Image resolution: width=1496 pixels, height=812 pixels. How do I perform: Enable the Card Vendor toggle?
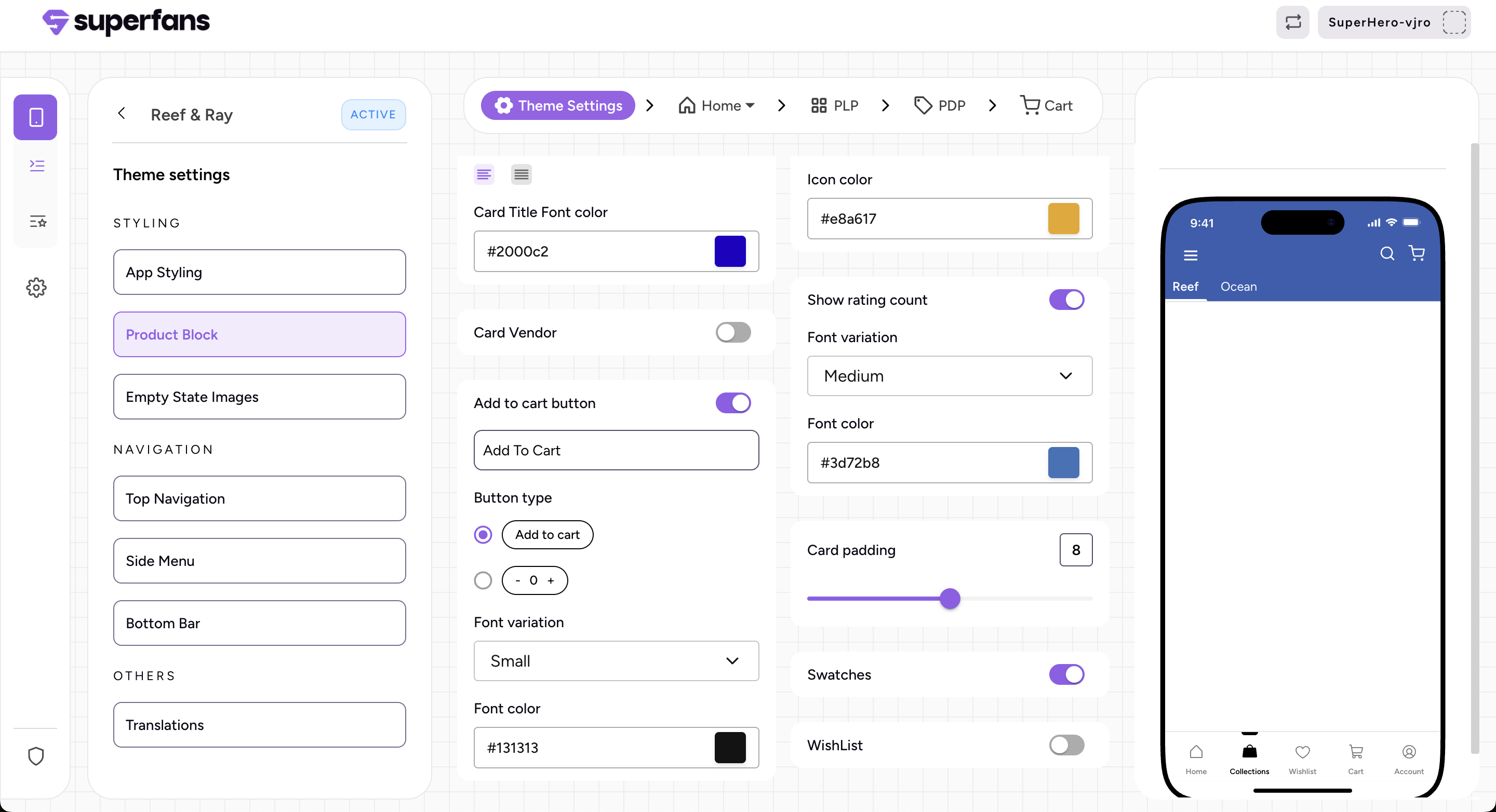tap(733, 333)
